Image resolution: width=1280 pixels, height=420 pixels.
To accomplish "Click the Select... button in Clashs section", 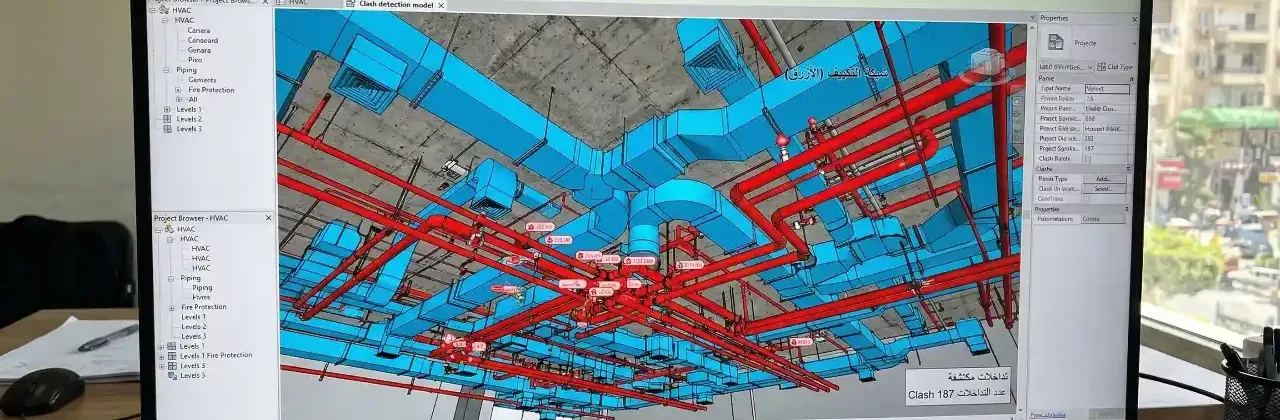I will pos(1103,188).
